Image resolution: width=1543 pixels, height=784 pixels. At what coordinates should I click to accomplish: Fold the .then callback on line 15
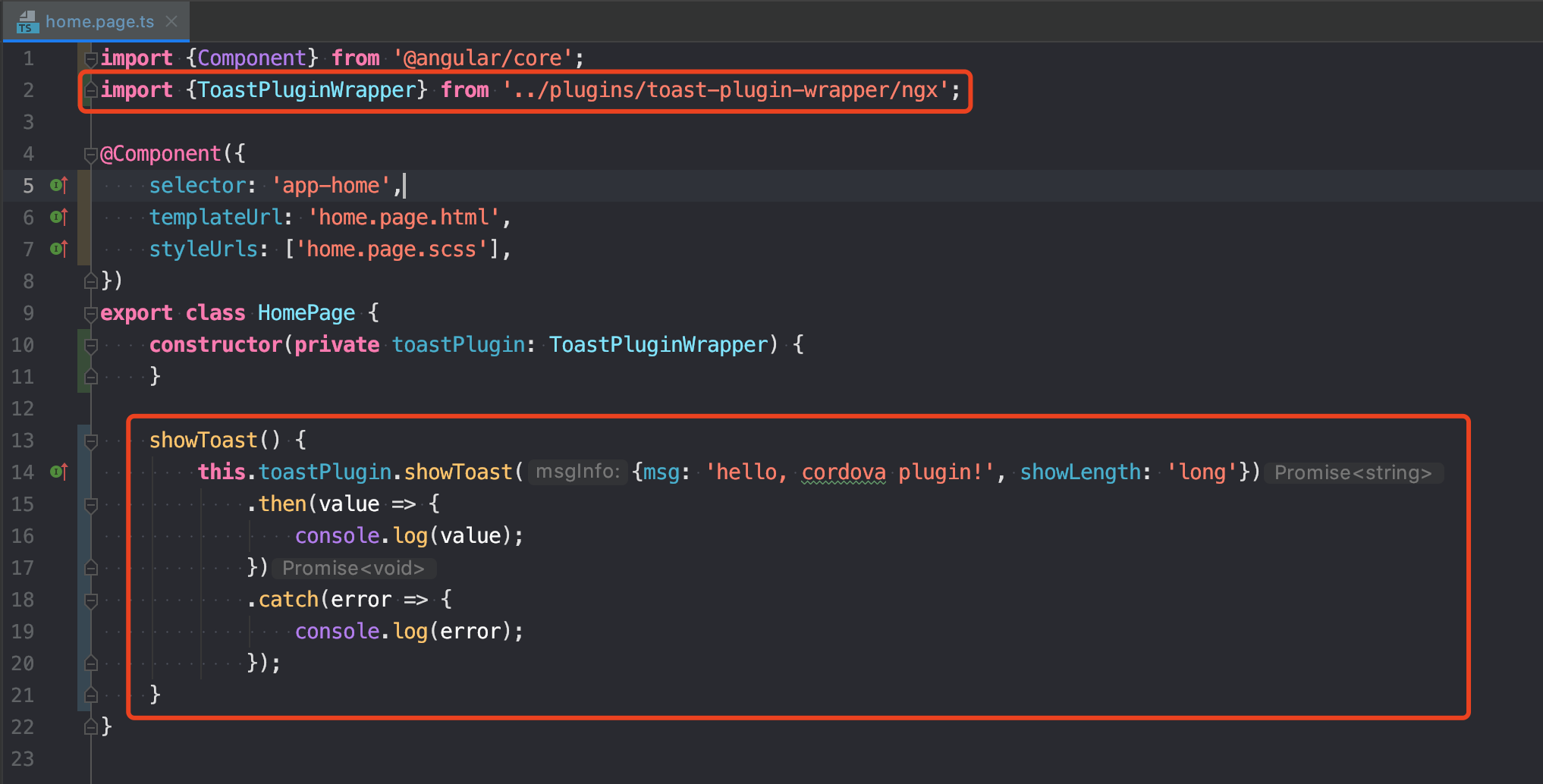[x=91, y=504]
